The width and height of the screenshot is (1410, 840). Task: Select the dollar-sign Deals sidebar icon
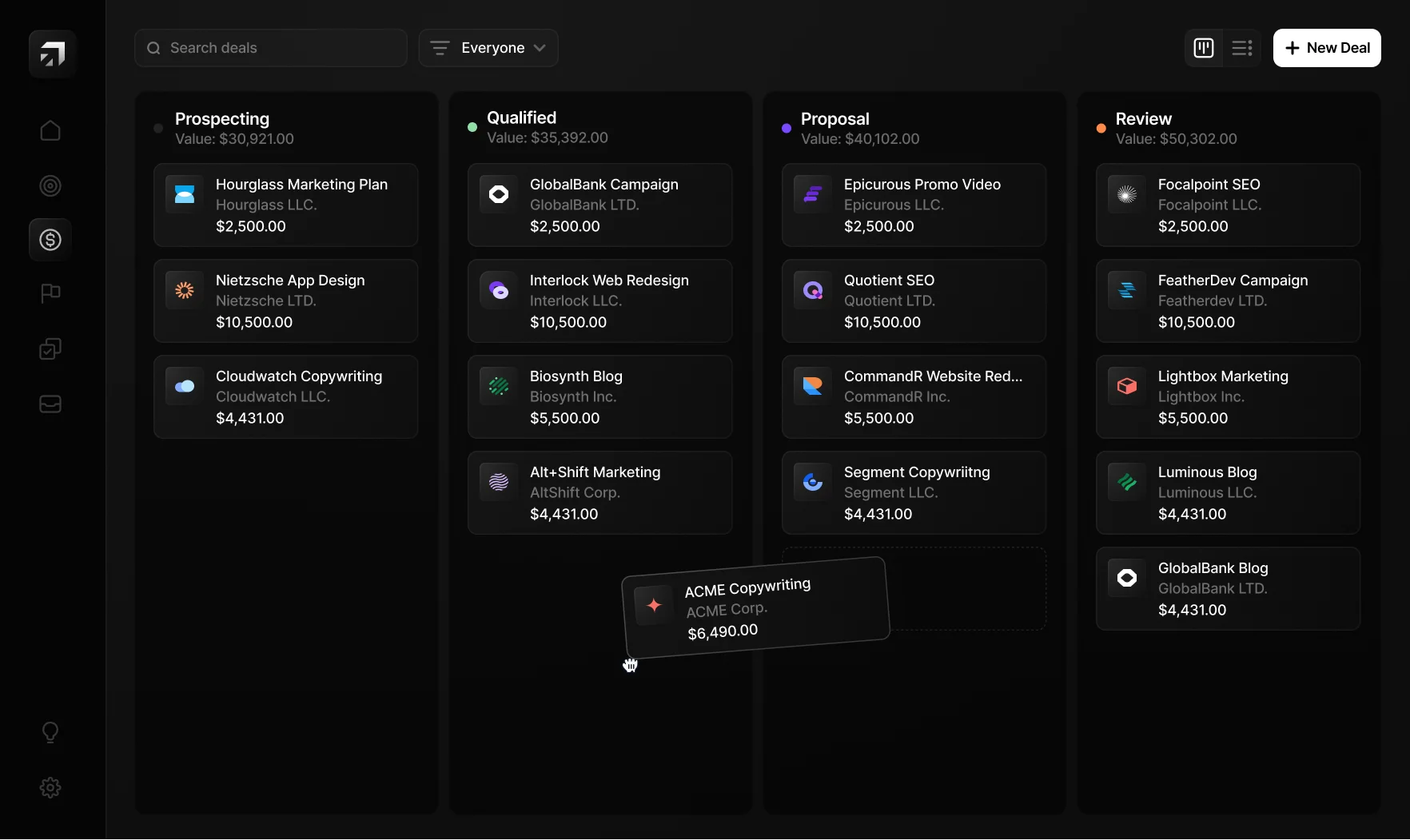click(50, 240)
